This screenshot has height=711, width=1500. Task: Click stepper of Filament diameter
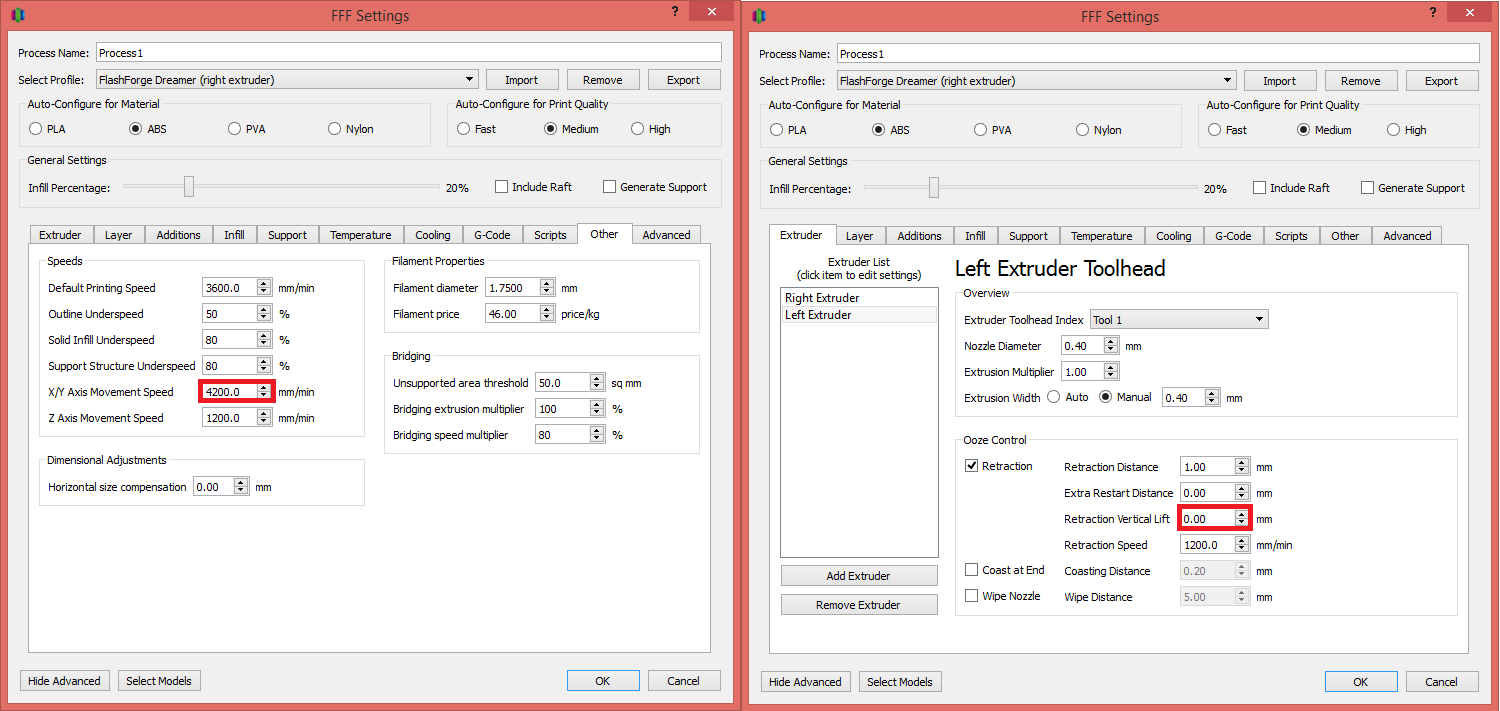click(547, 288)
